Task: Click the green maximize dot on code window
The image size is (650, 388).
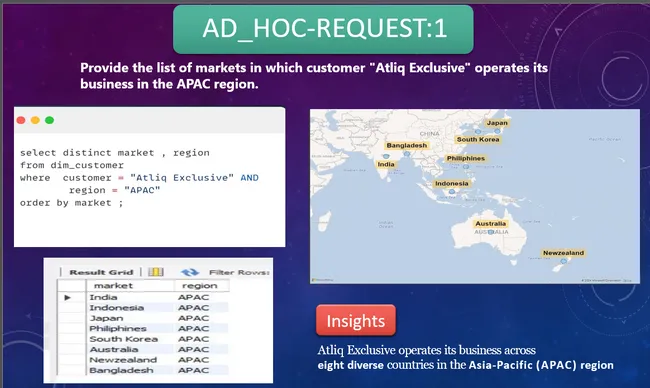Action: (x=49, y=120)
